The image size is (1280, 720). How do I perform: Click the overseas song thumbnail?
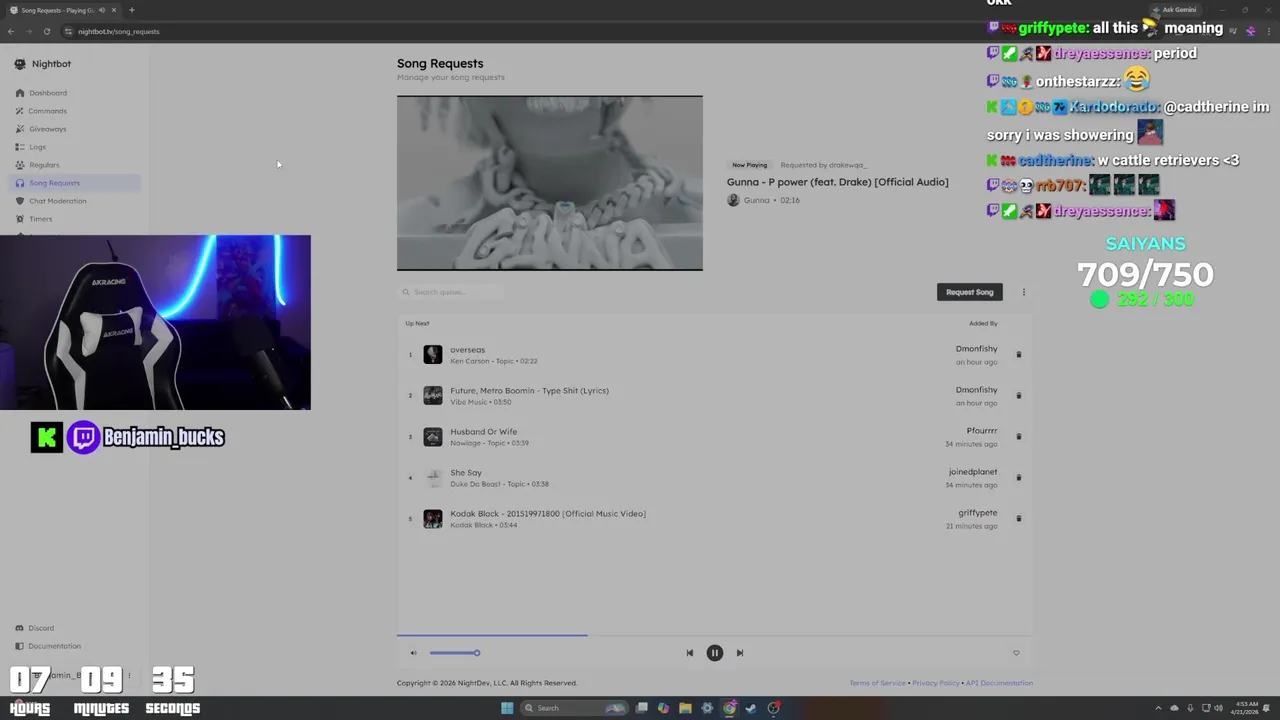click(433, 354)
